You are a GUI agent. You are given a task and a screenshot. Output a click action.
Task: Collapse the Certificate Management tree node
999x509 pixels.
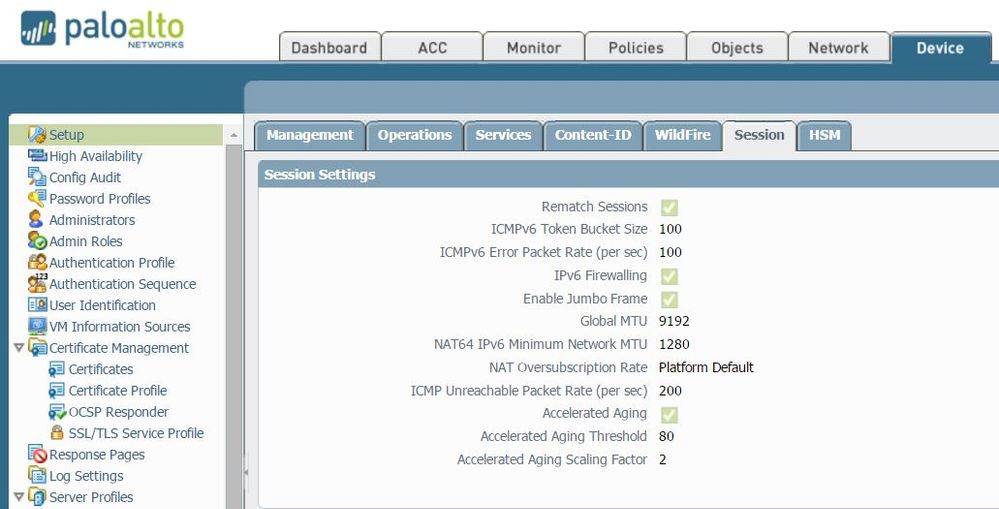click(18, 348)
